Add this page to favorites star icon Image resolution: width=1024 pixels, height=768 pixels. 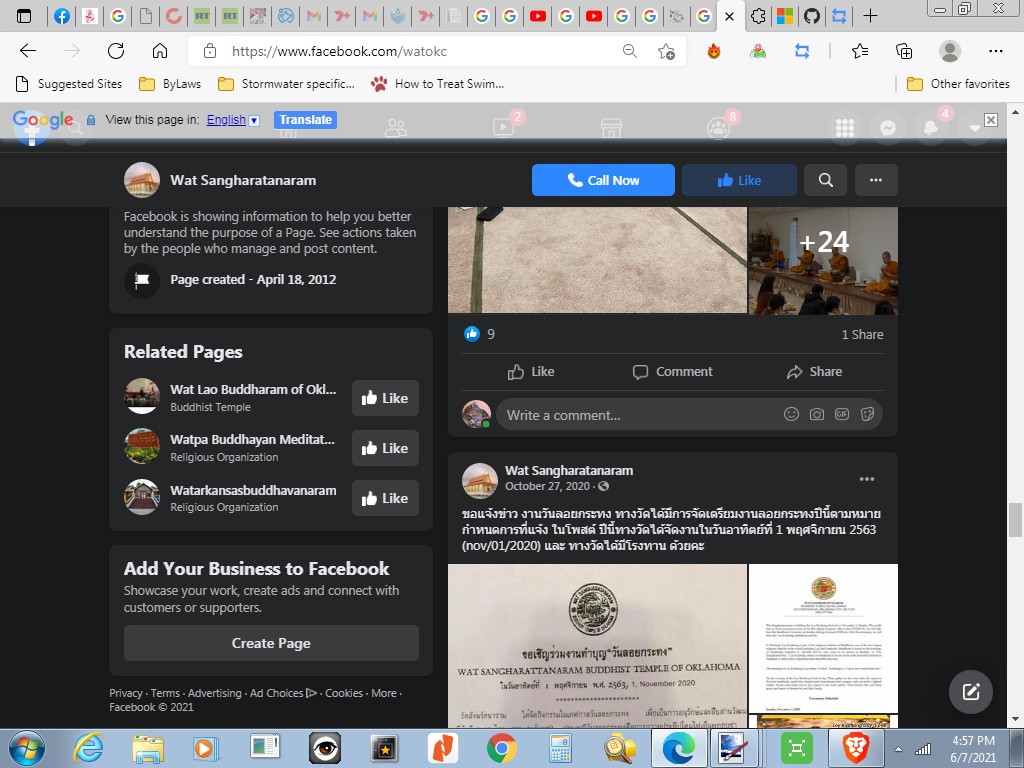pyautogui.click(x=666, y=51)
